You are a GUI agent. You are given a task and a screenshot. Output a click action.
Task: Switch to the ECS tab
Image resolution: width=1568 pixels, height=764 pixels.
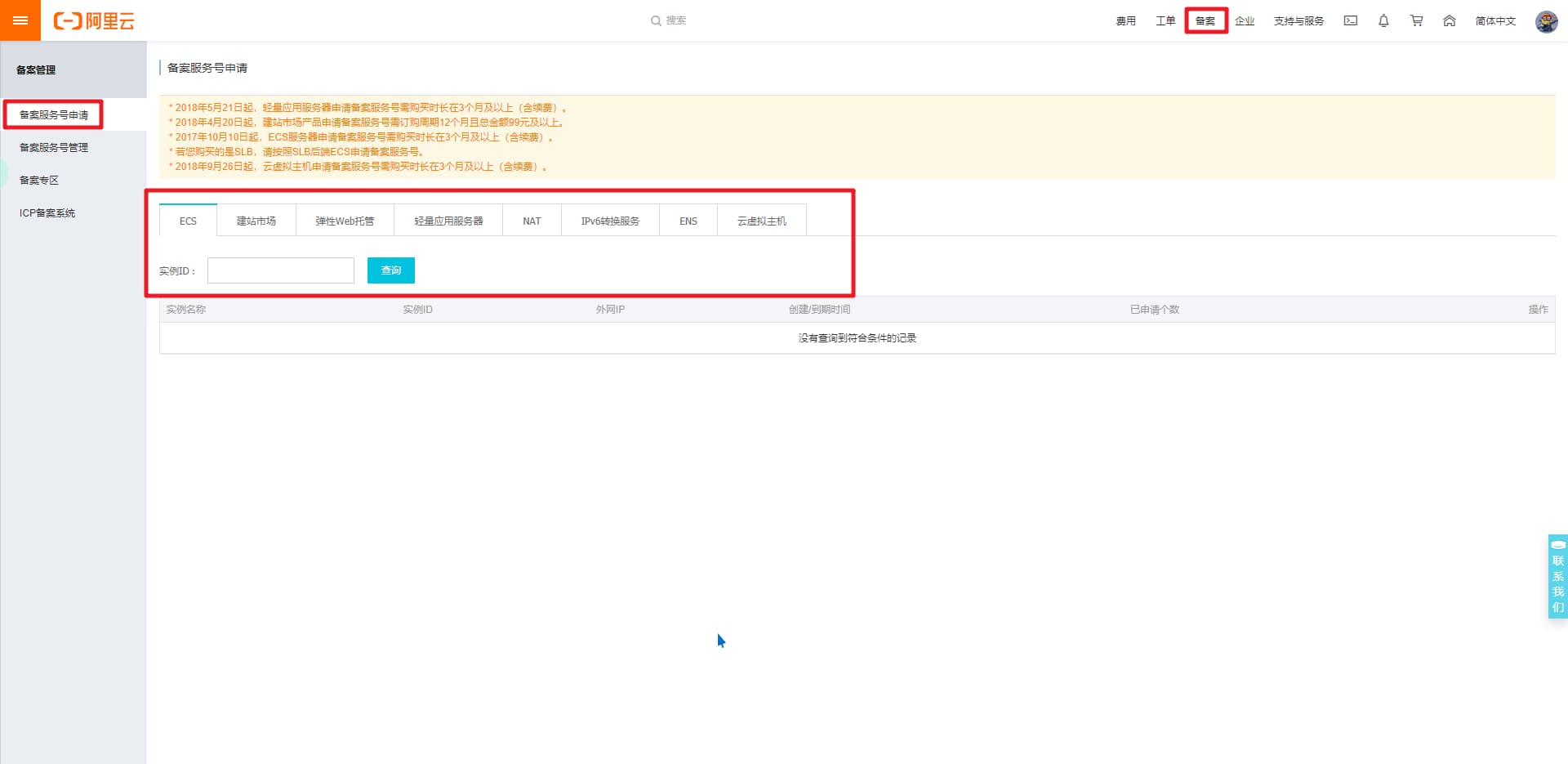(188, 221)
